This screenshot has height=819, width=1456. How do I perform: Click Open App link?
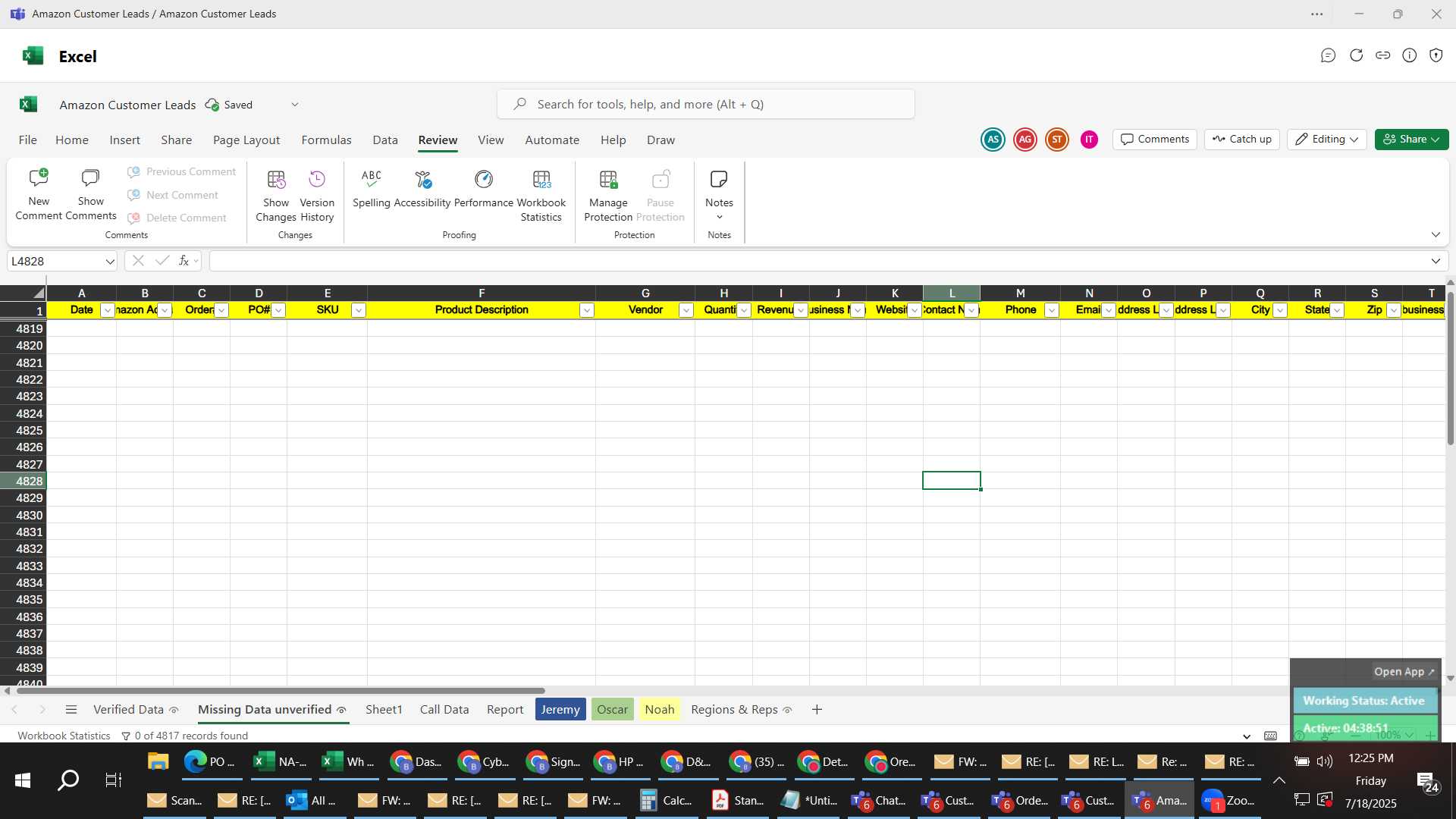click(1404, 672)
